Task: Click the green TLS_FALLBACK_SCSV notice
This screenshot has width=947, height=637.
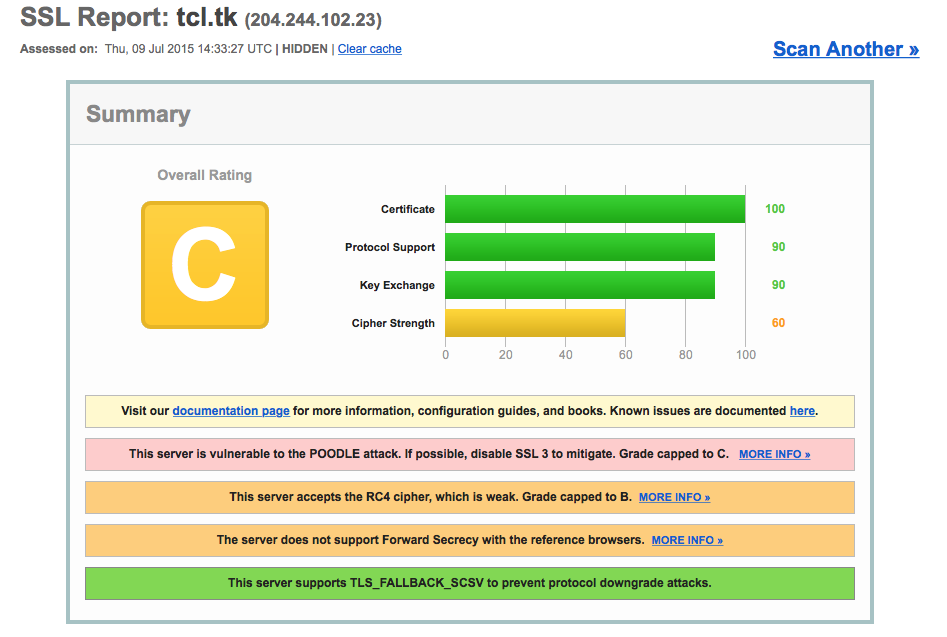Action: (469, 583)
